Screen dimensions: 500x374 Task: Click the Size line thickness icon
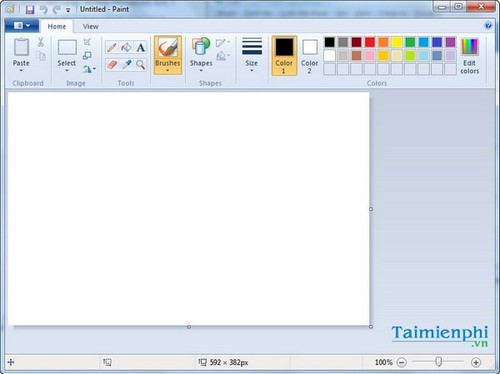pos(252,46)
